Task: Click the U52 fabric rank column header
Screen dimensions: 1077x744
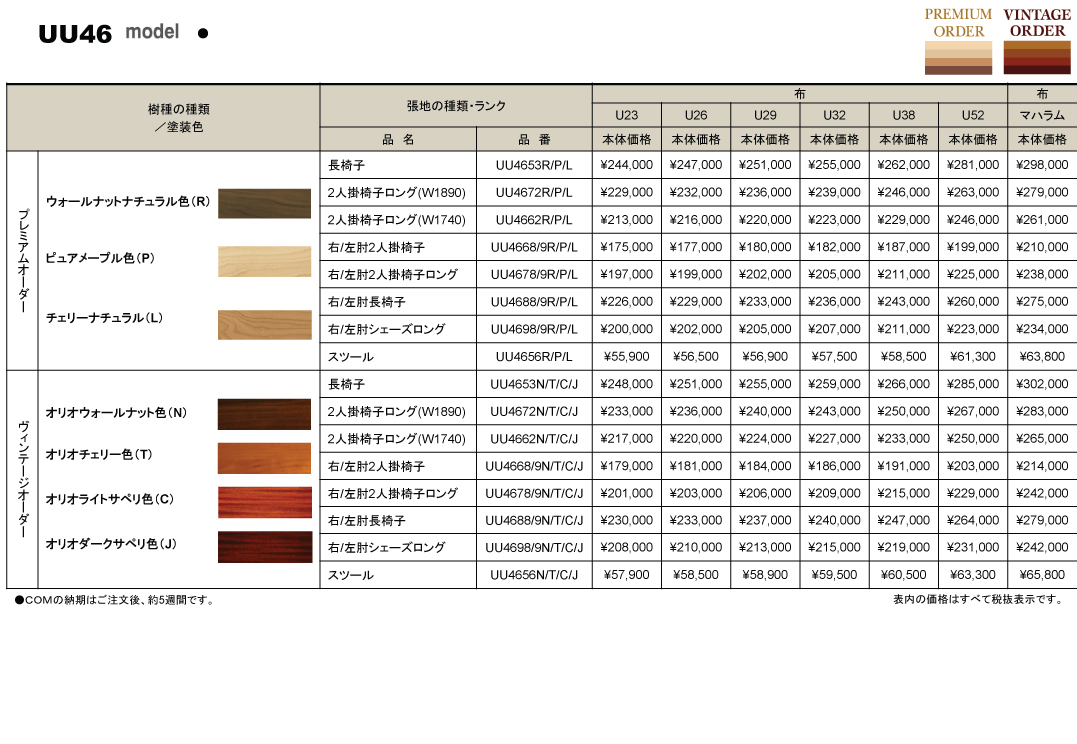Action: (x=972, y=115)
